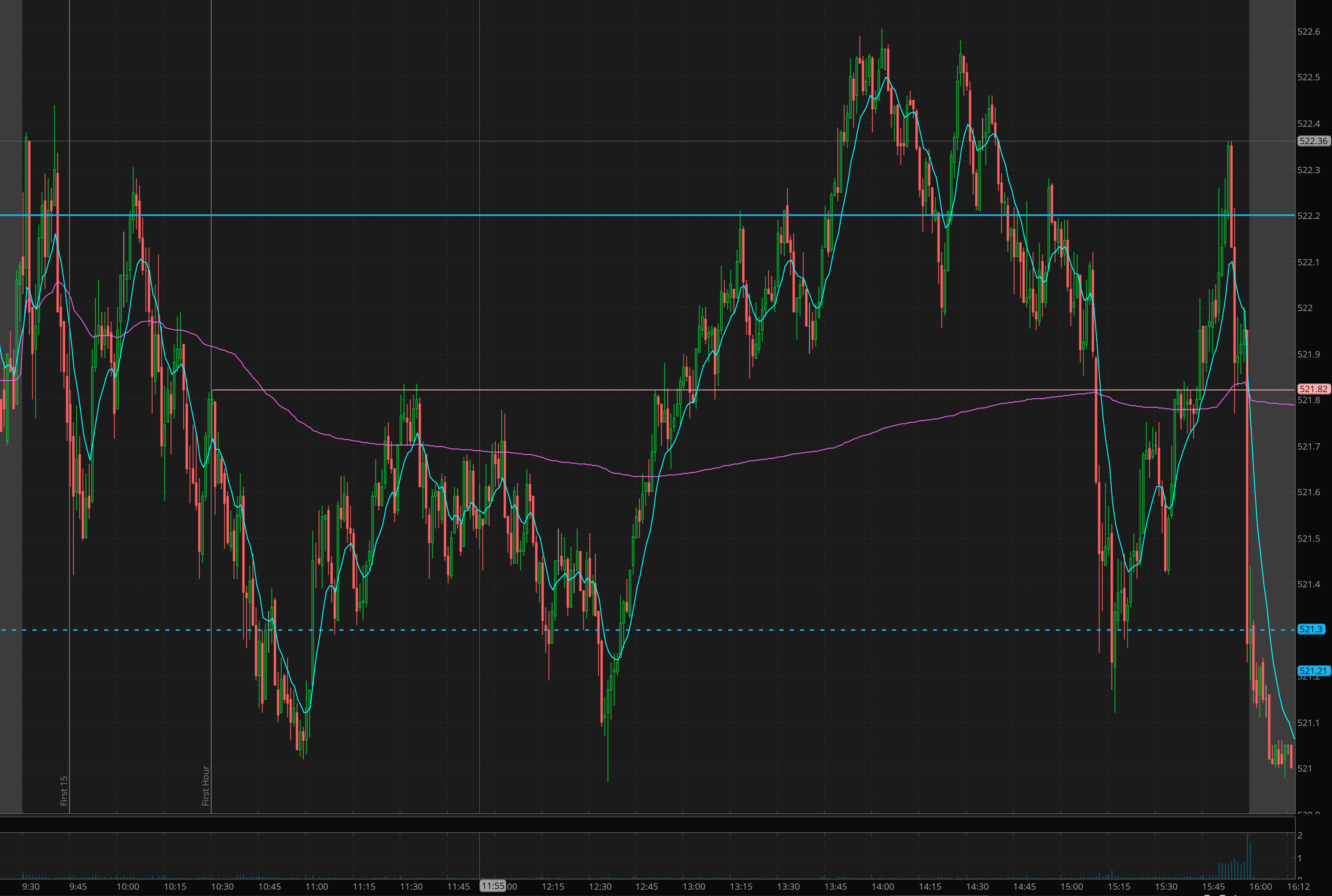Viewport: 1332px width, 896px height.
Task: Click the 15:45 time axis label
Action: pyautogui.click(x=1213, y=886)
